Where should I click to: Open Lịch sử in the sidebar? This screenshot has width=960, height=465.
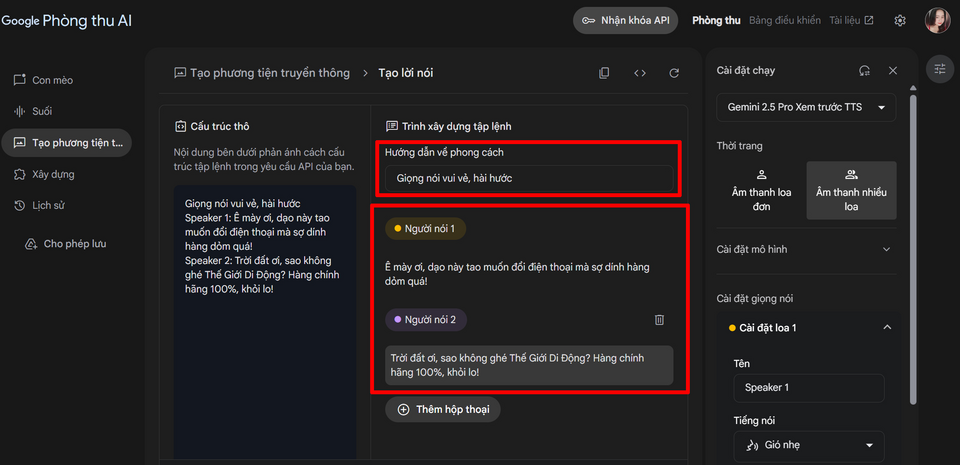(48, 206)
